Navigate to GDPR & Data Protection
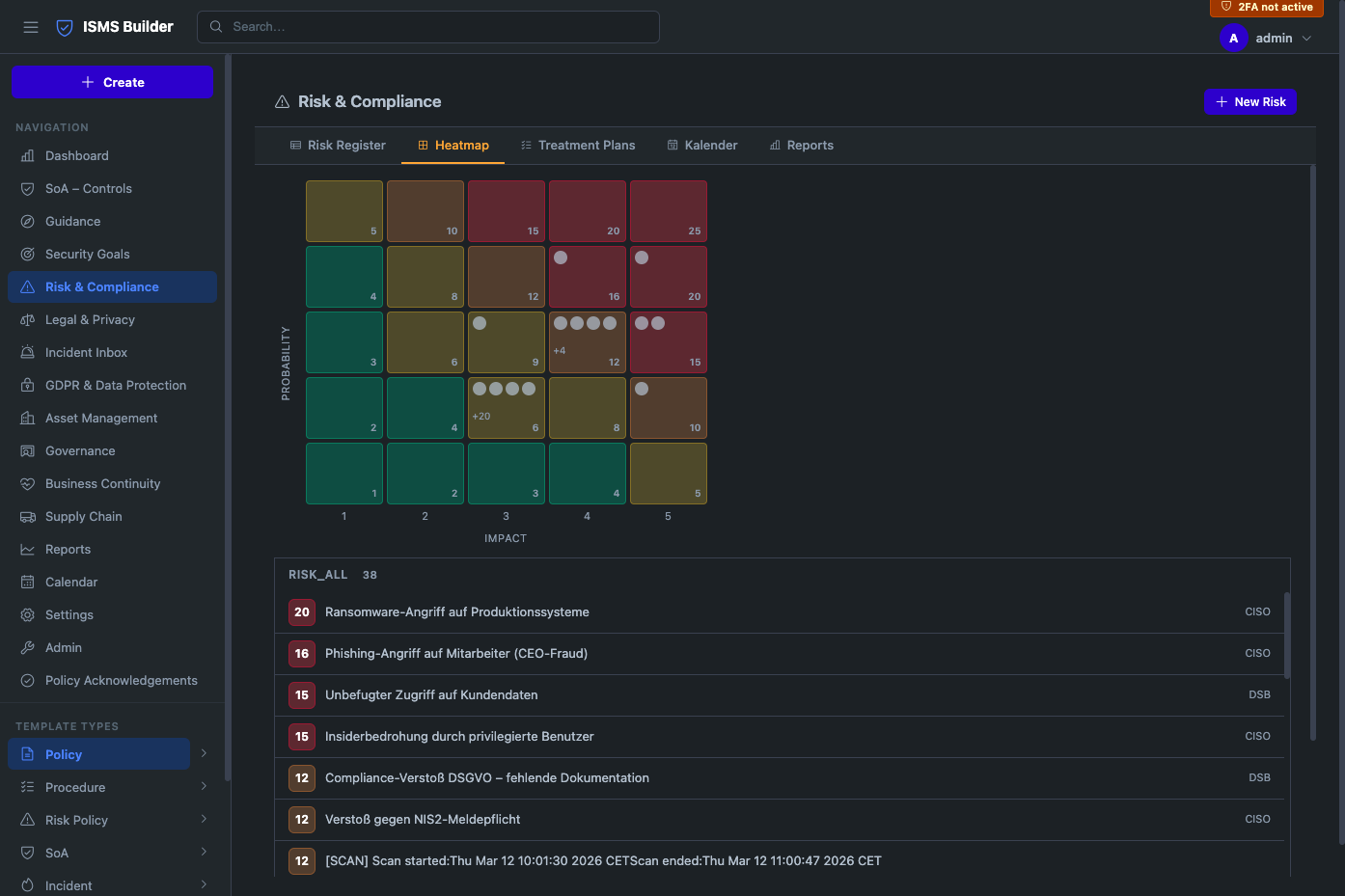The image size is (1345, 896). [x=112, y=385]
